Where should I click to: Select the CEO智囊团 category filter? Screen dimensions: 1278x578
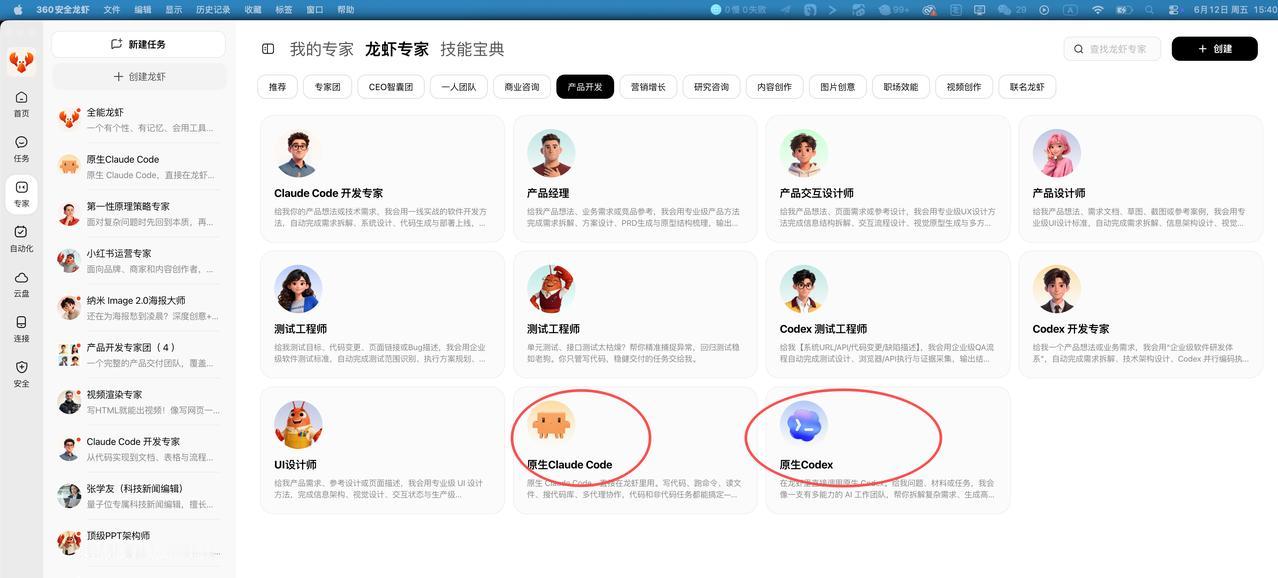(391, 87)
